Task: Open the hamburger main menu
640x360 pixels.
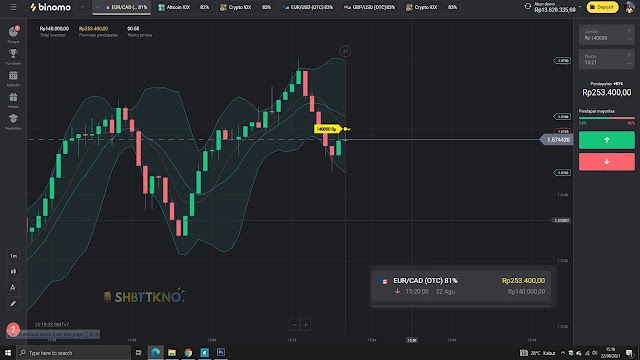Action: [x=13, y=7]
